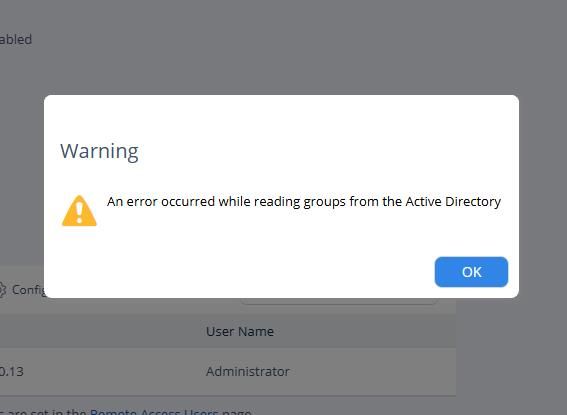Select the Config label behind the dialog
567x415 pixels.
point(28,290)
